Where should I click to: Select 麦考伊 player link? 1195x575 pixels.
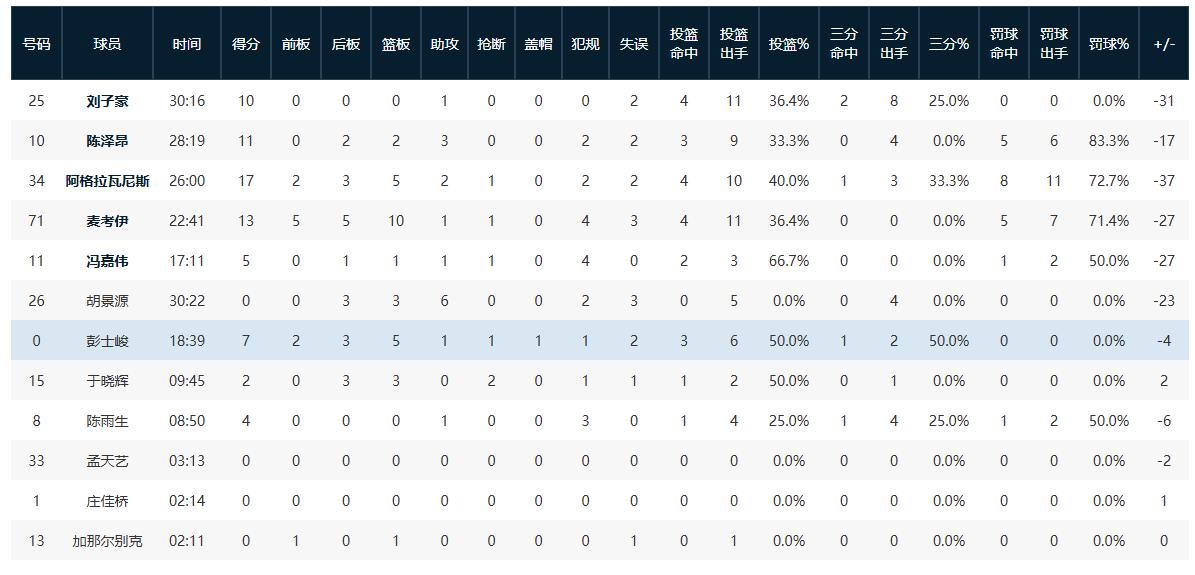107,221
